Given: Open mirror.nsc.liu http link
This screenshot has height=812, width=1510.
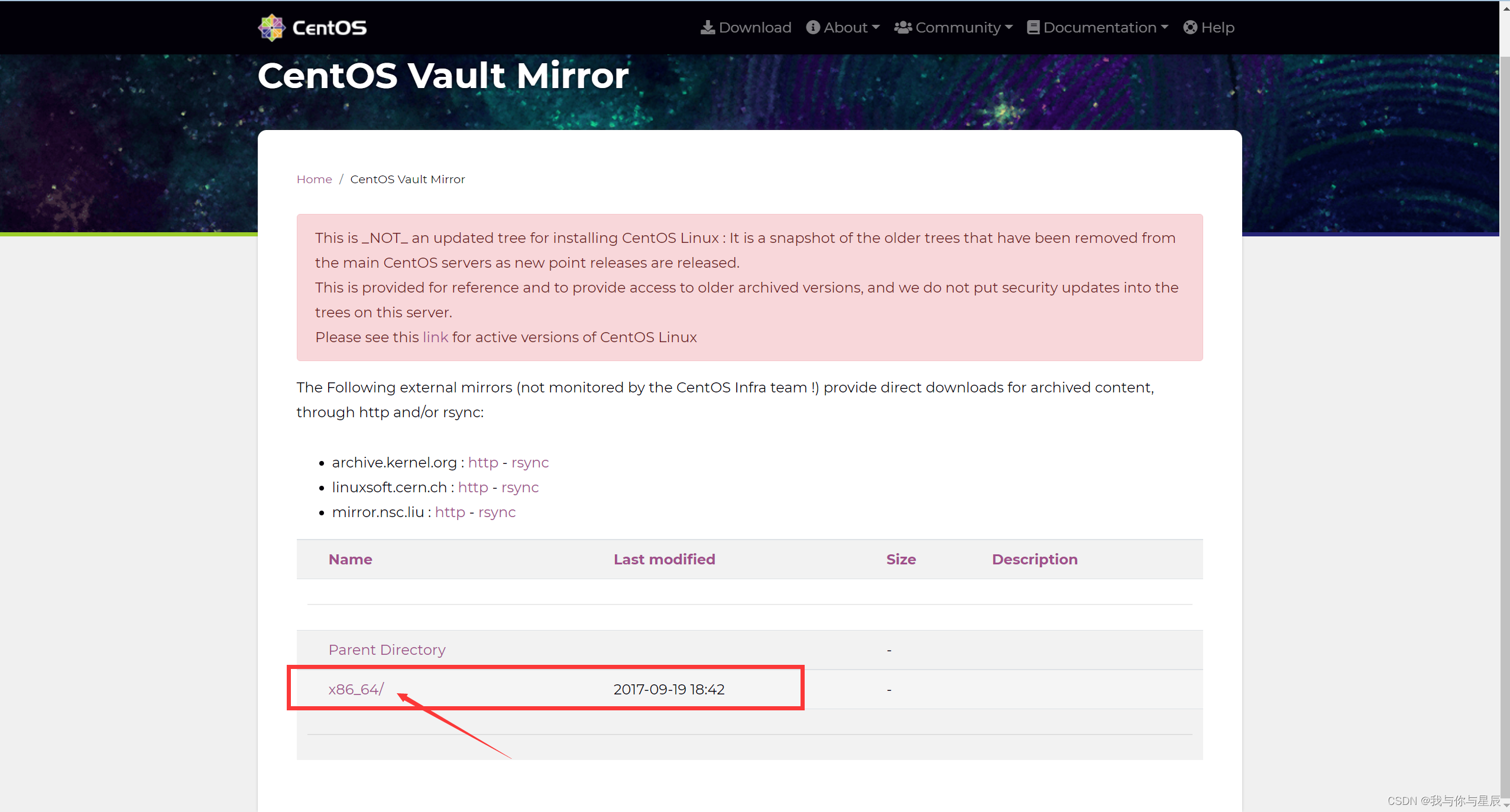Looking at the screenshot, I should click(x=449, y=512).
